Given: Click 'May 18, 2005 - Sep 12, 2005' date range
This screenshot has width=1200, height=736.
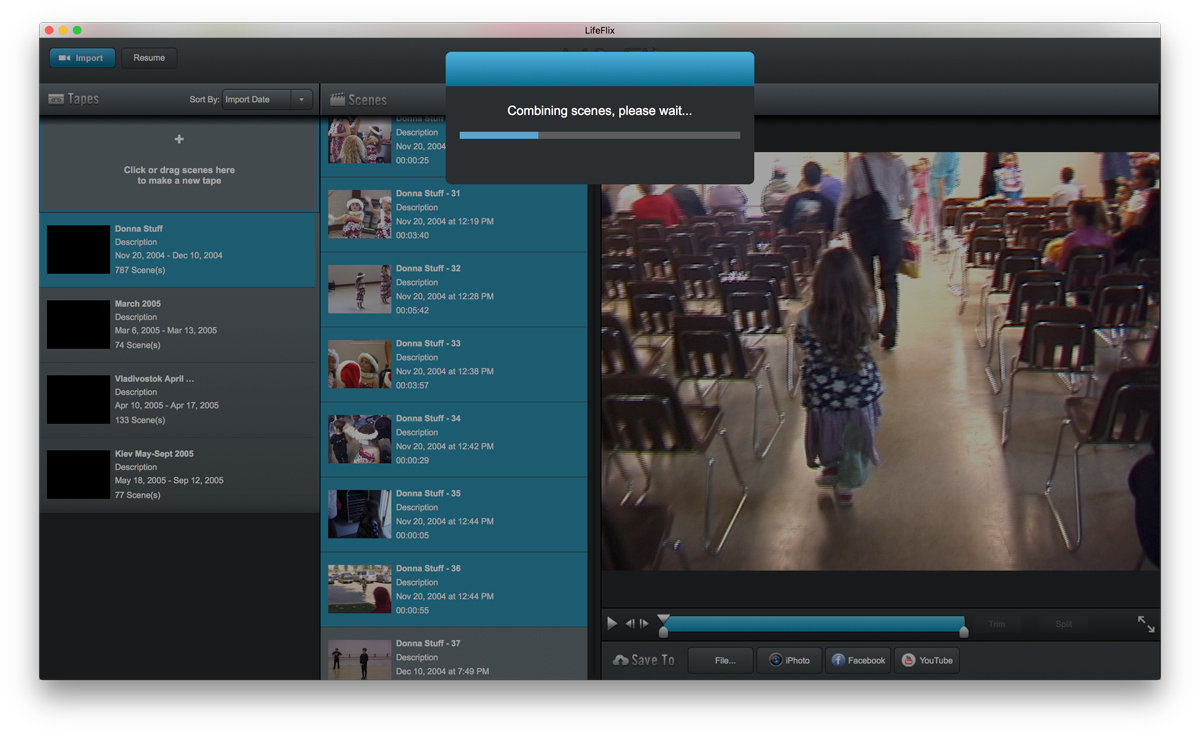Looking at the screenshot, I should pos(169,480).
